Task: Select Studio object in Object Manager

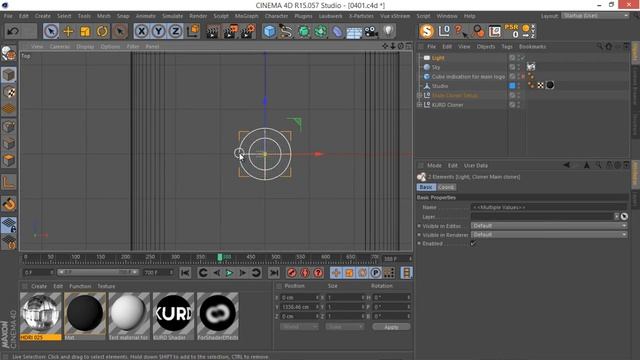Action: click(x=440, y=86)
